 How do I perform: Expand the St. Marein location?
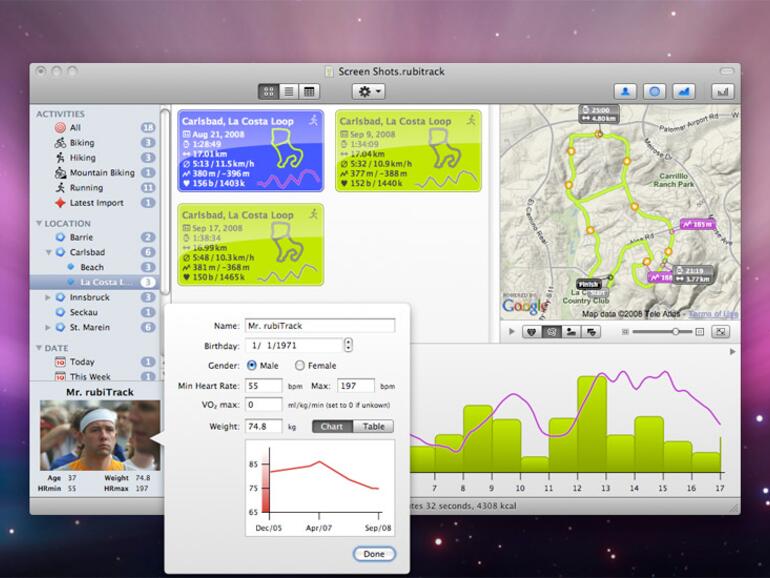pyautogui.click(x=48, y=327)
